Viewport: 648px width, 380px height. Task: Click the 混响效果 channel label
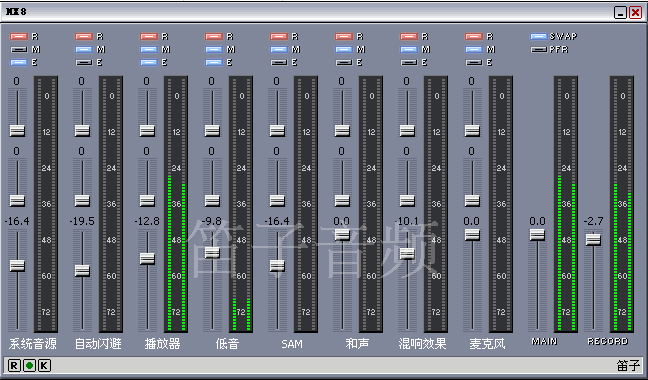422,344
